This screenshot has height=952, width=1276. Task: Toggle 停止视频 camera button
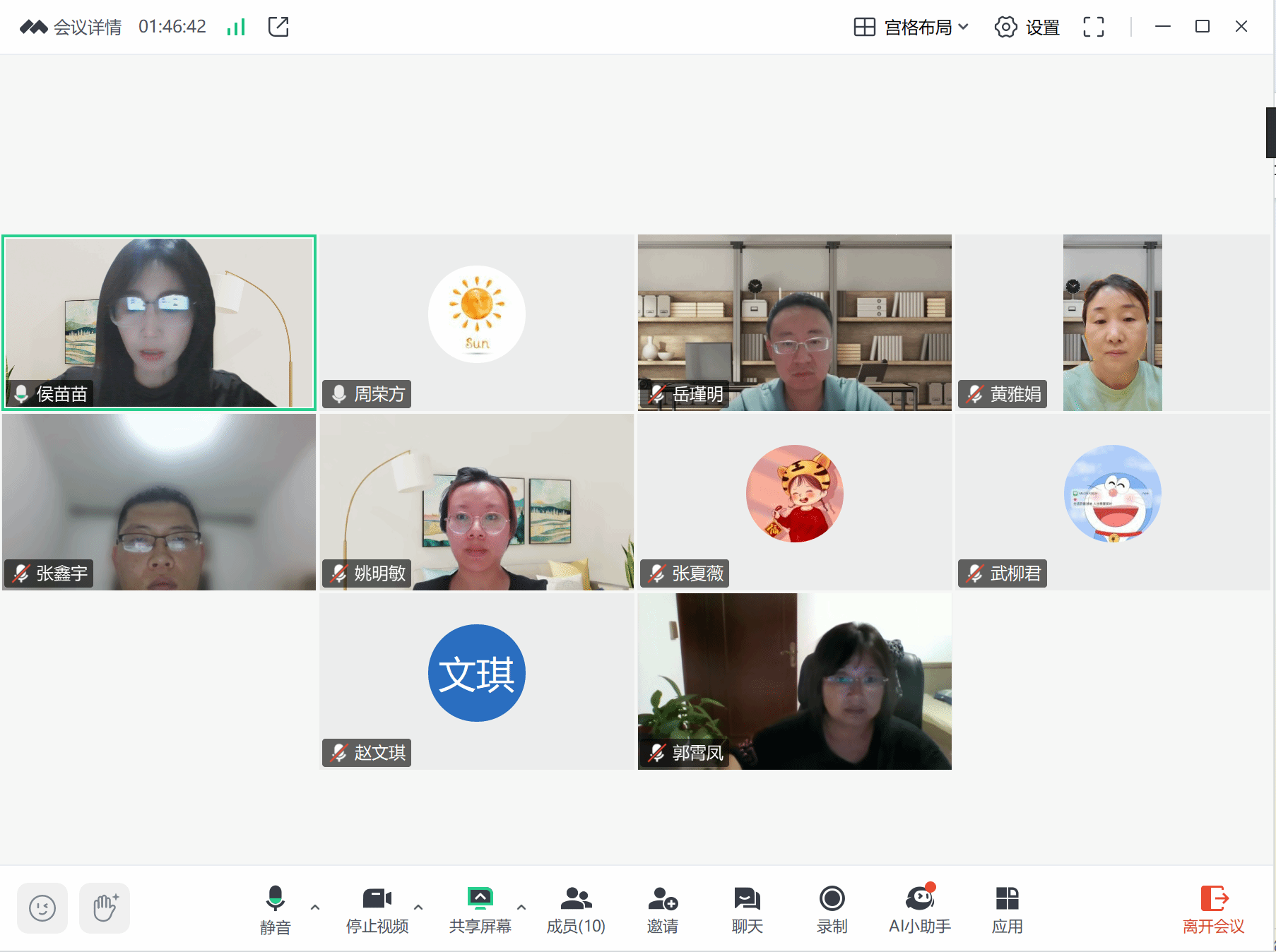coord(377,910)
